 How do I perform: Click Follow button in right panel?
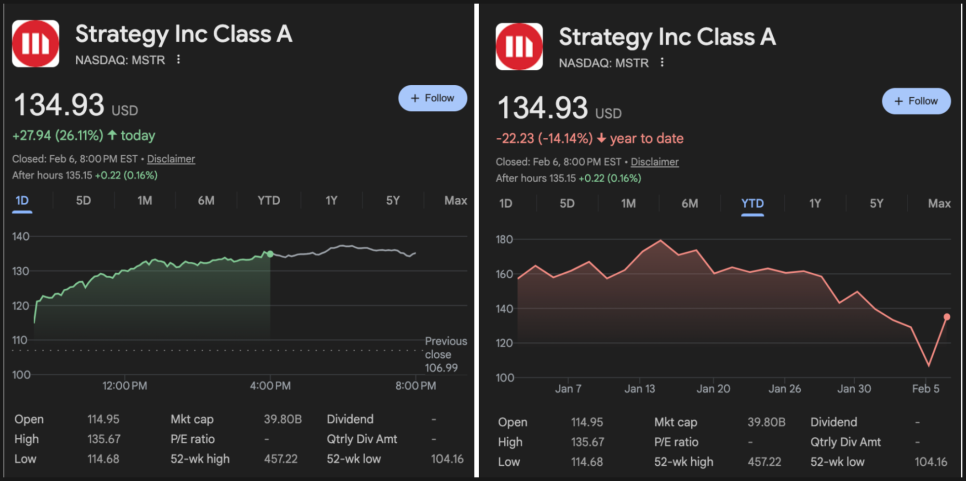(x=916, y=101)
